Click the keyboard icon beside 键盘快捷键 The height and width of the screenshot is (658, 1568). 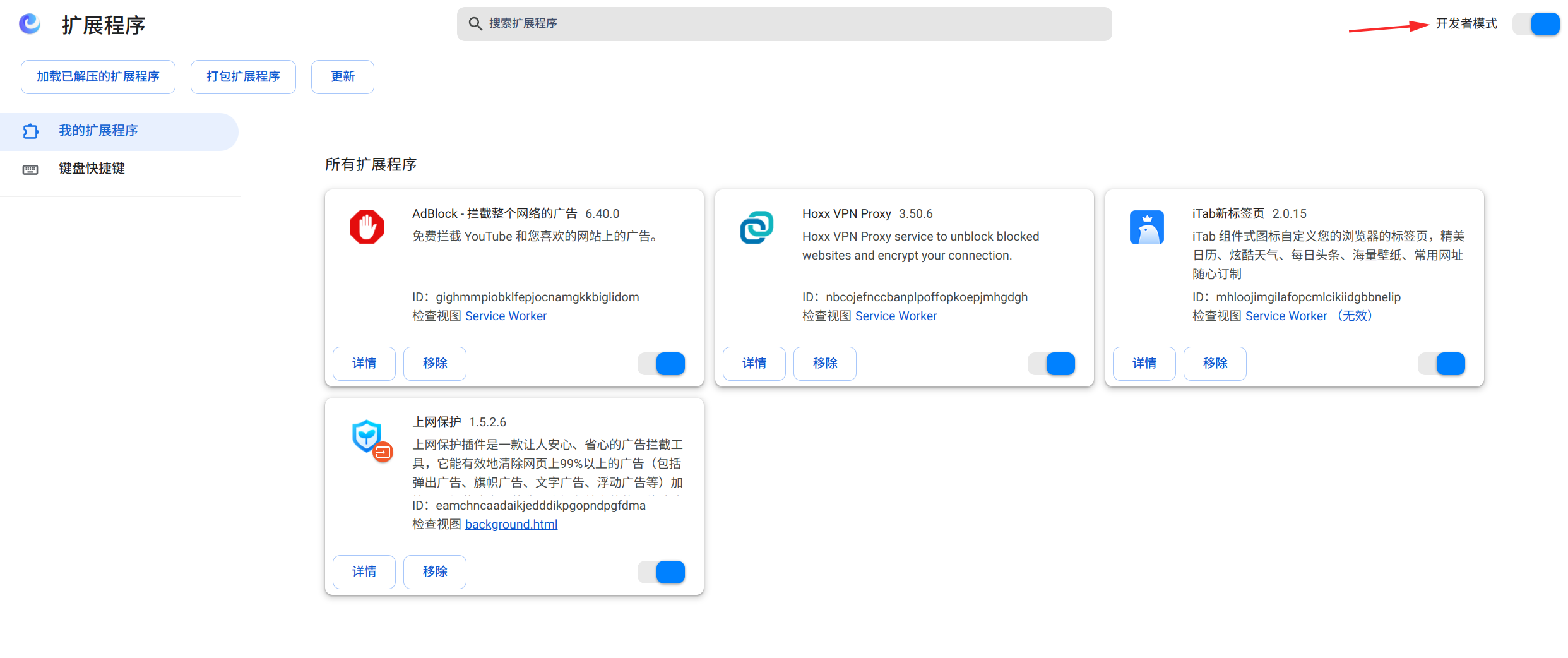coord(30,169)
